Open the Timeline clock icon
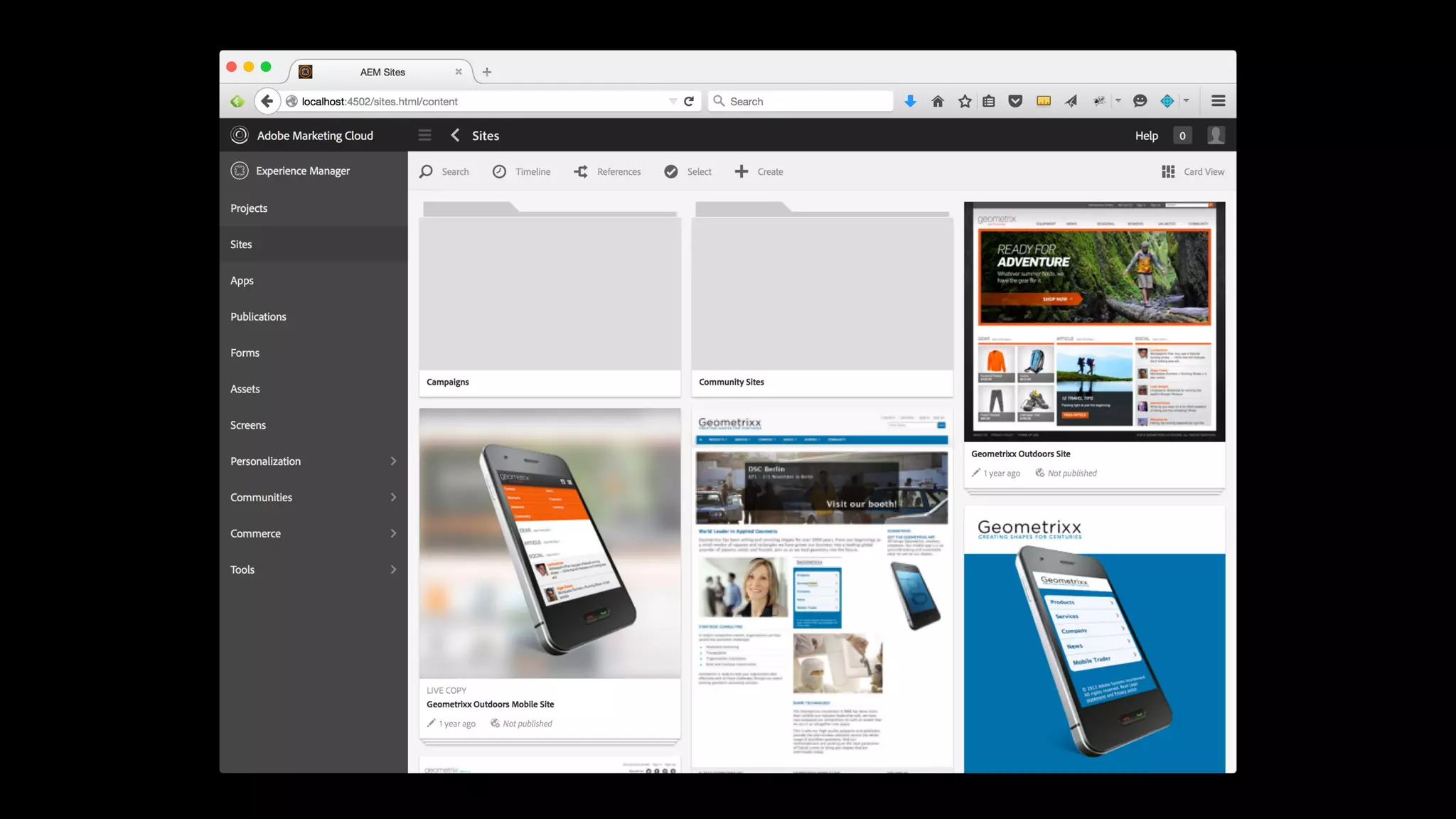This screenshot has width=1456, height=819. tap(499, 171)
